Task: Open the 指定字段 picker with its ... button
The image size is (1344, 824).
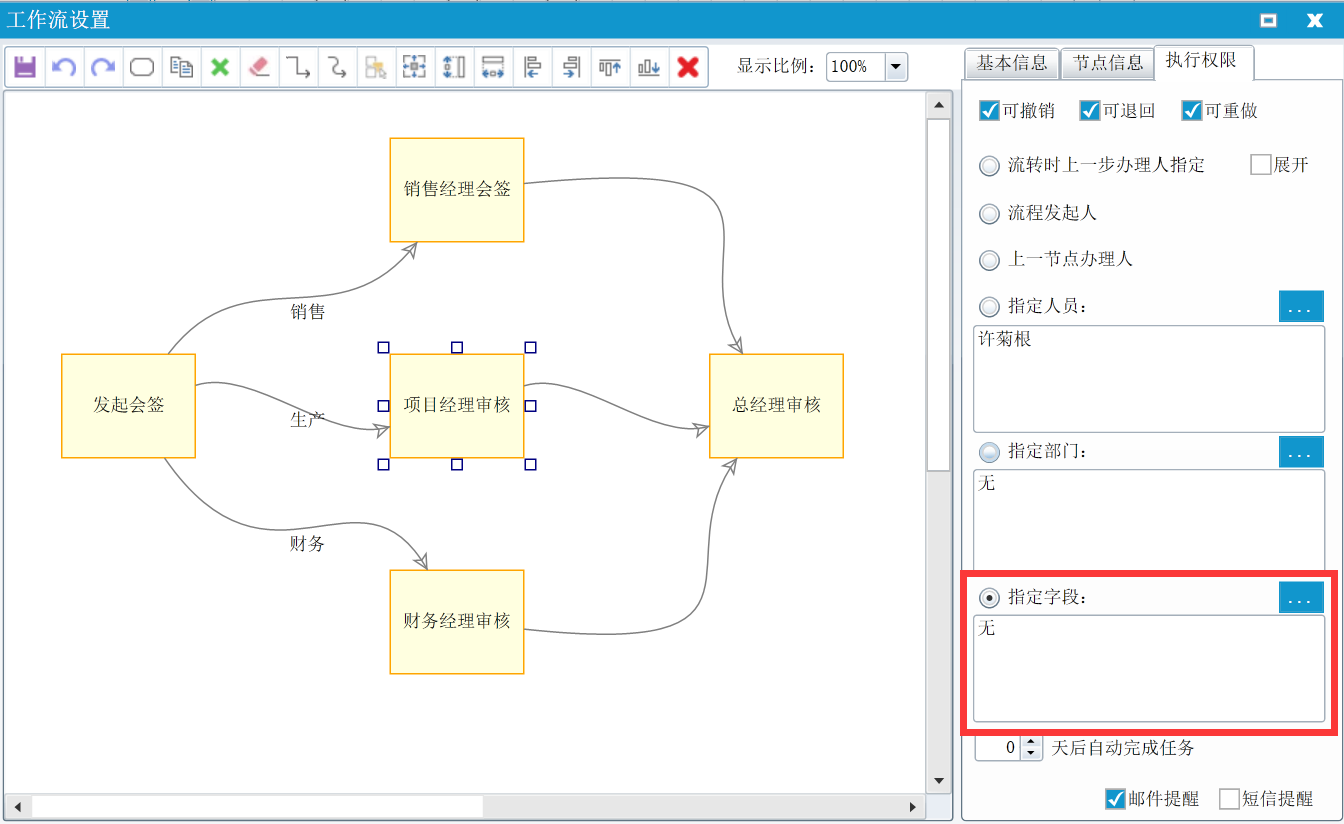Action: point(1301,598)
